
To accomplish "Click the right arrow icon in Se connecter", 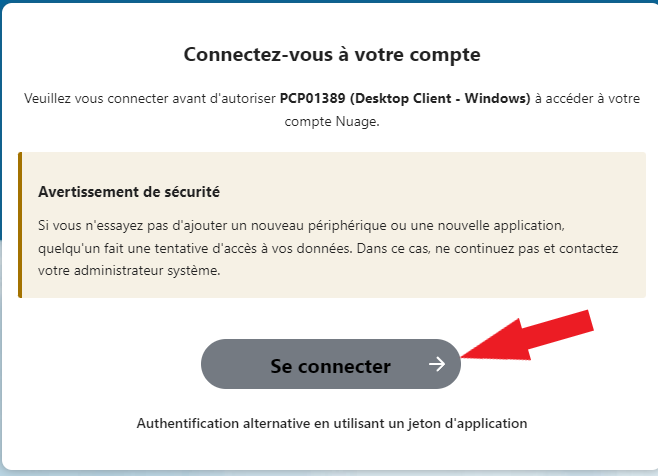I will click(437, 365).
